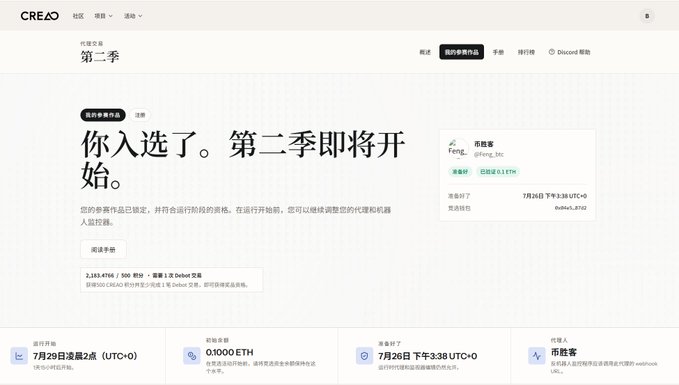Expand the 项目 dropdown menu
This screenshot has width=679, height=385.
click(x=103, y=16)
